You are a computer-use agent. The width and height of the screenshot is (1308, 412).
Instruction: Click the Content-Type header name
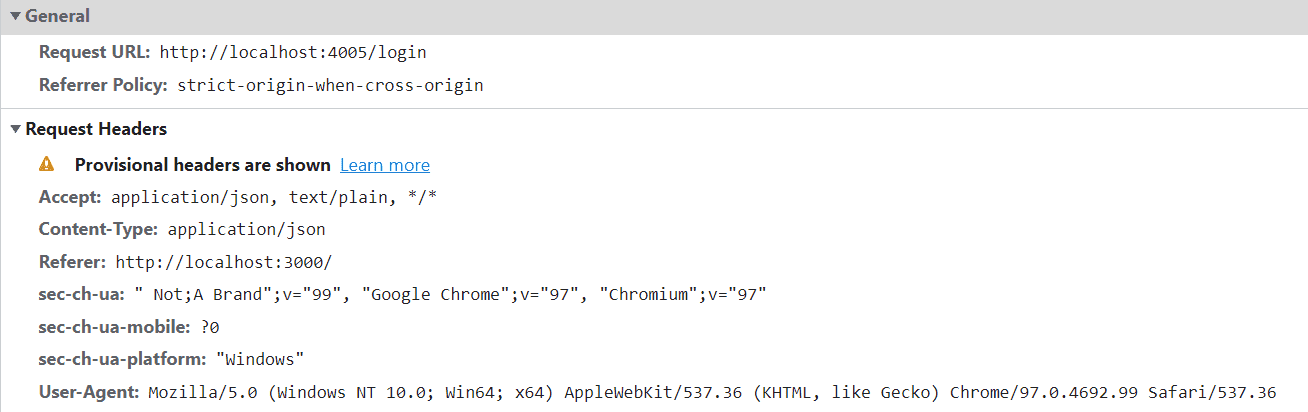(98, 229)
